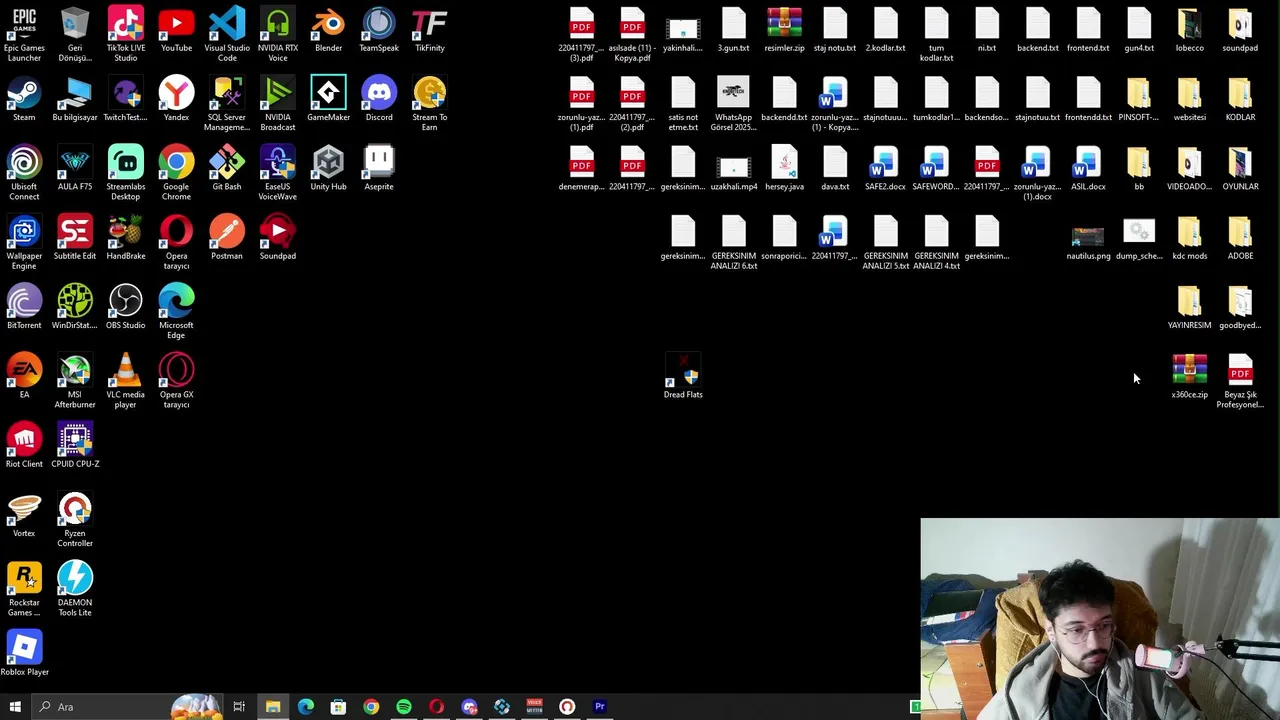
Task: Select the BitTorrent desktop icon
Action: (x=24, y=307)
